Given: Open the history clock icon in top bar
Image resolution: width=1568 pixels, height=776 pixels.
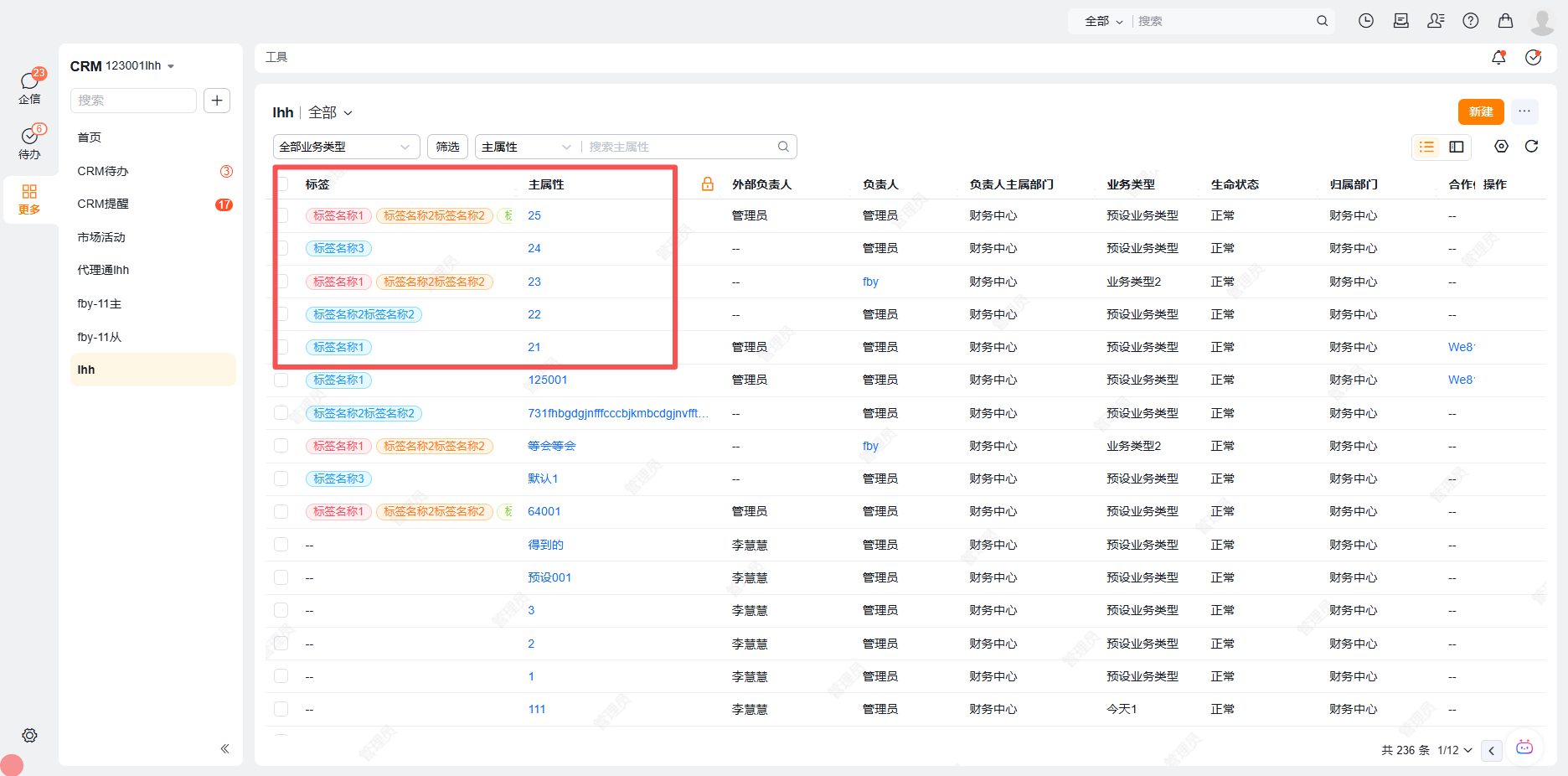Looking at the screenshot, I should click(1365, 20).
